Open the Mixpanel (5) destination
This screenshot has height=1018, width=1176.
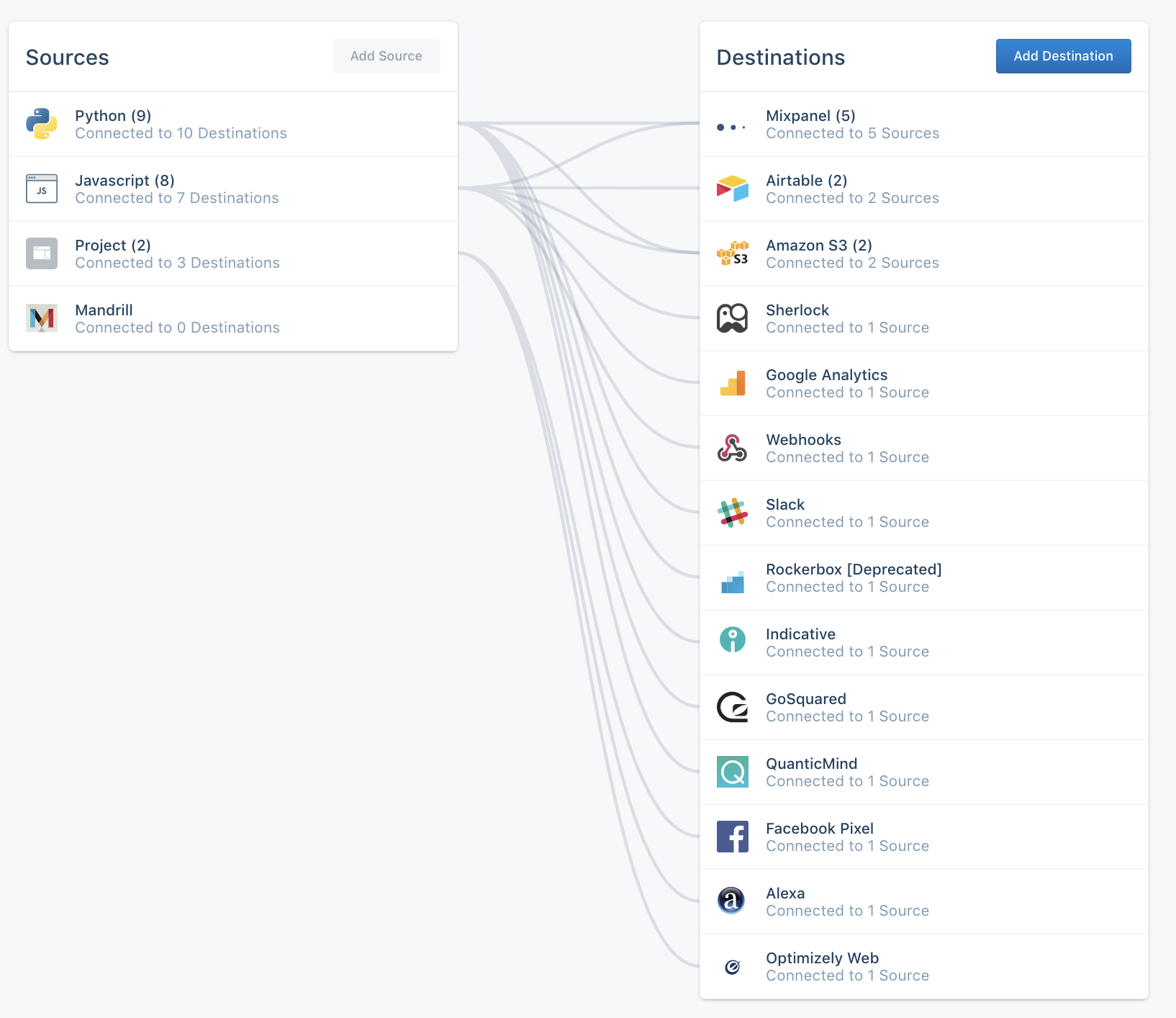coord(810,116)
